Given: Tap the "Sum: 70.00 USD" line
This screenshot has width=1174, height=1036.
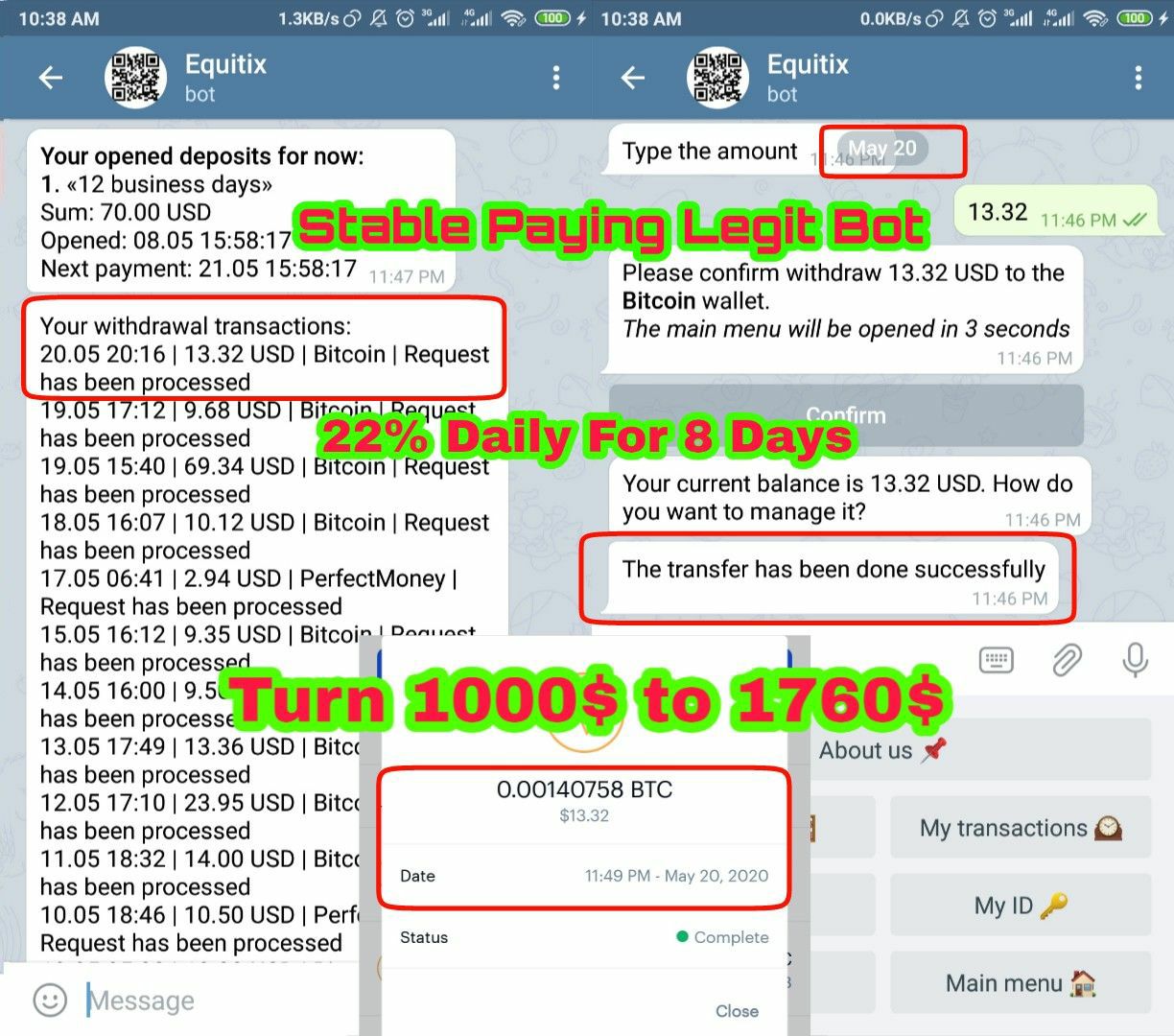Looking at the screenshot, I should tap(125, 212).
